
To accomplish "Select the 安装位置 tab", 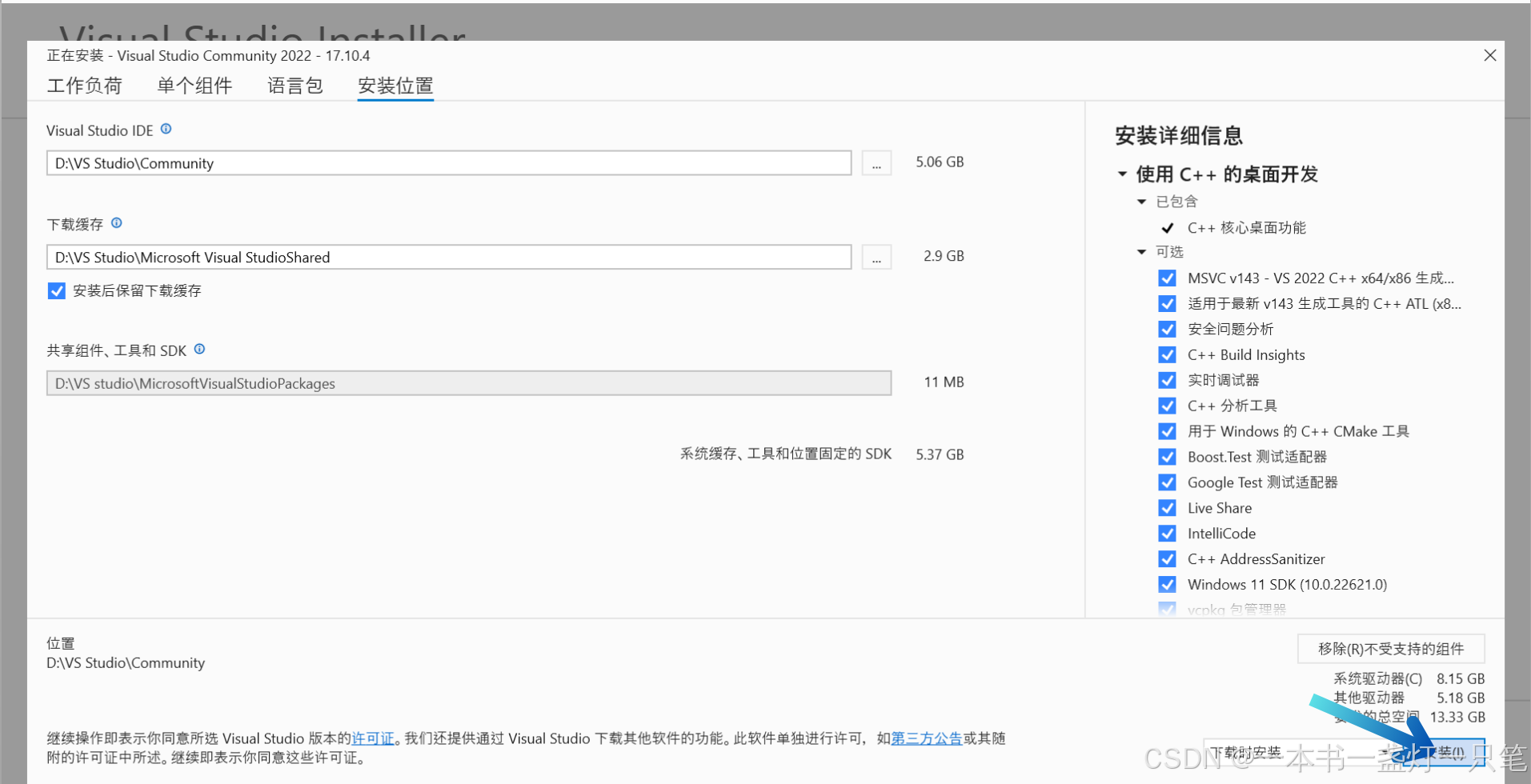I will [395, 86].
